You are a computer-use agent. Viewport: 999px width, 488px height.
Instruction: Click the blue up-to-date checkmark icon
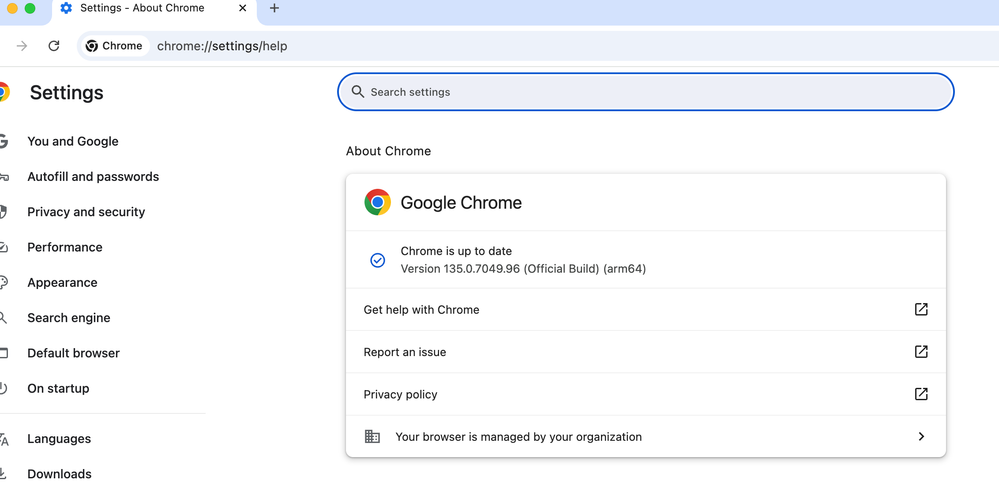pos(377,260)
